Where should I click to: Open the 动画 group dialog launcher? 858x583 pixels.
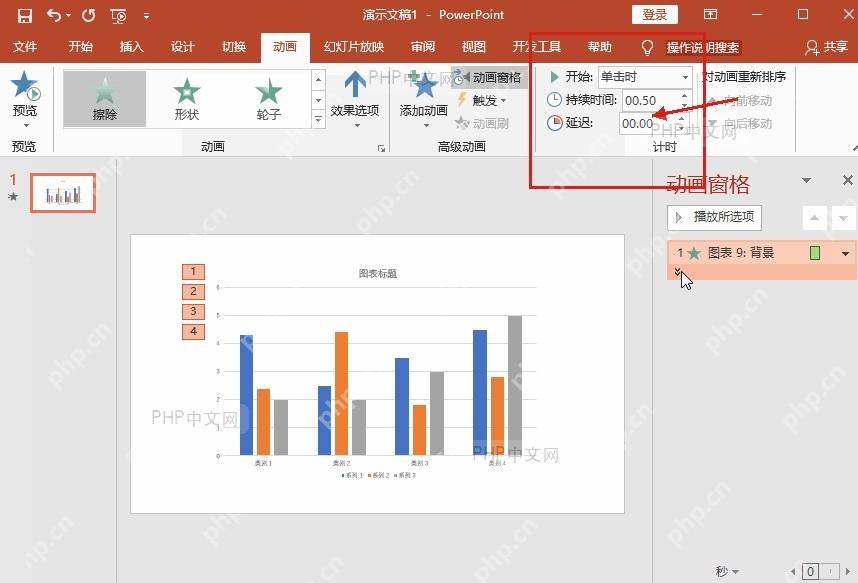381,148
